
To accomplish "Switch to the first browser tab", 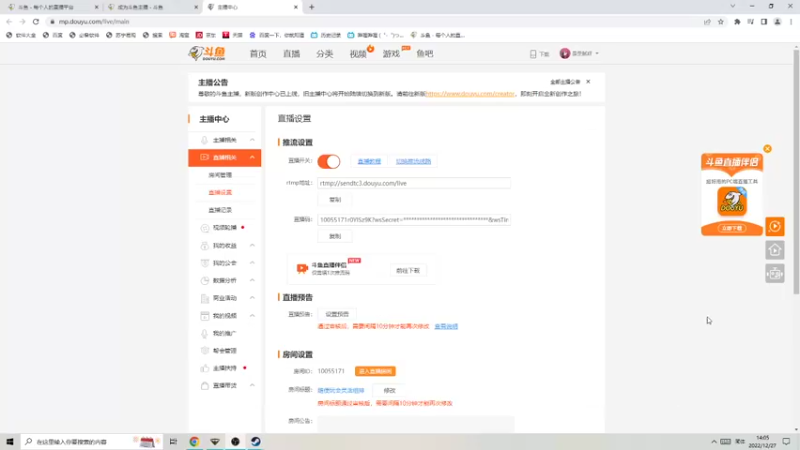I will click(51, 7).
